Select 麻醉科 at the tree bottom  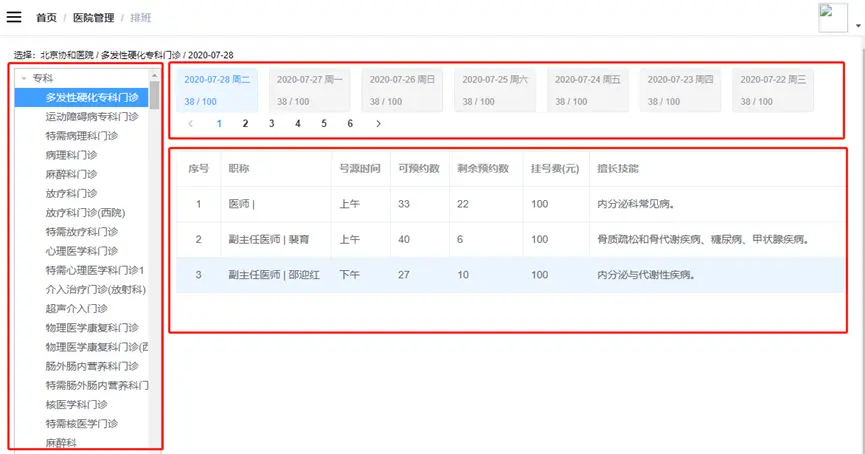coord(61,442)
